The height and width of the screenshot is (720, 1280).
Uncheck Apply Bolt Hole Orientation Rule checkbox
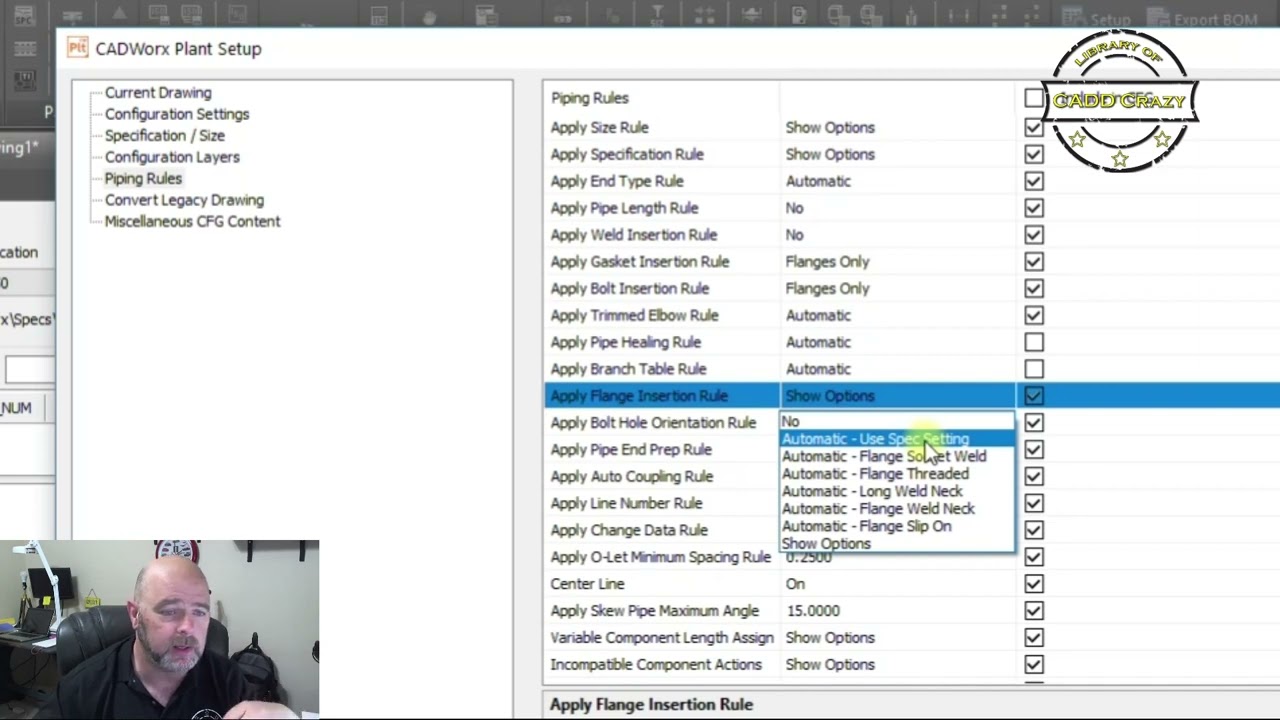pyautogui.click(x=1034, y=423)
